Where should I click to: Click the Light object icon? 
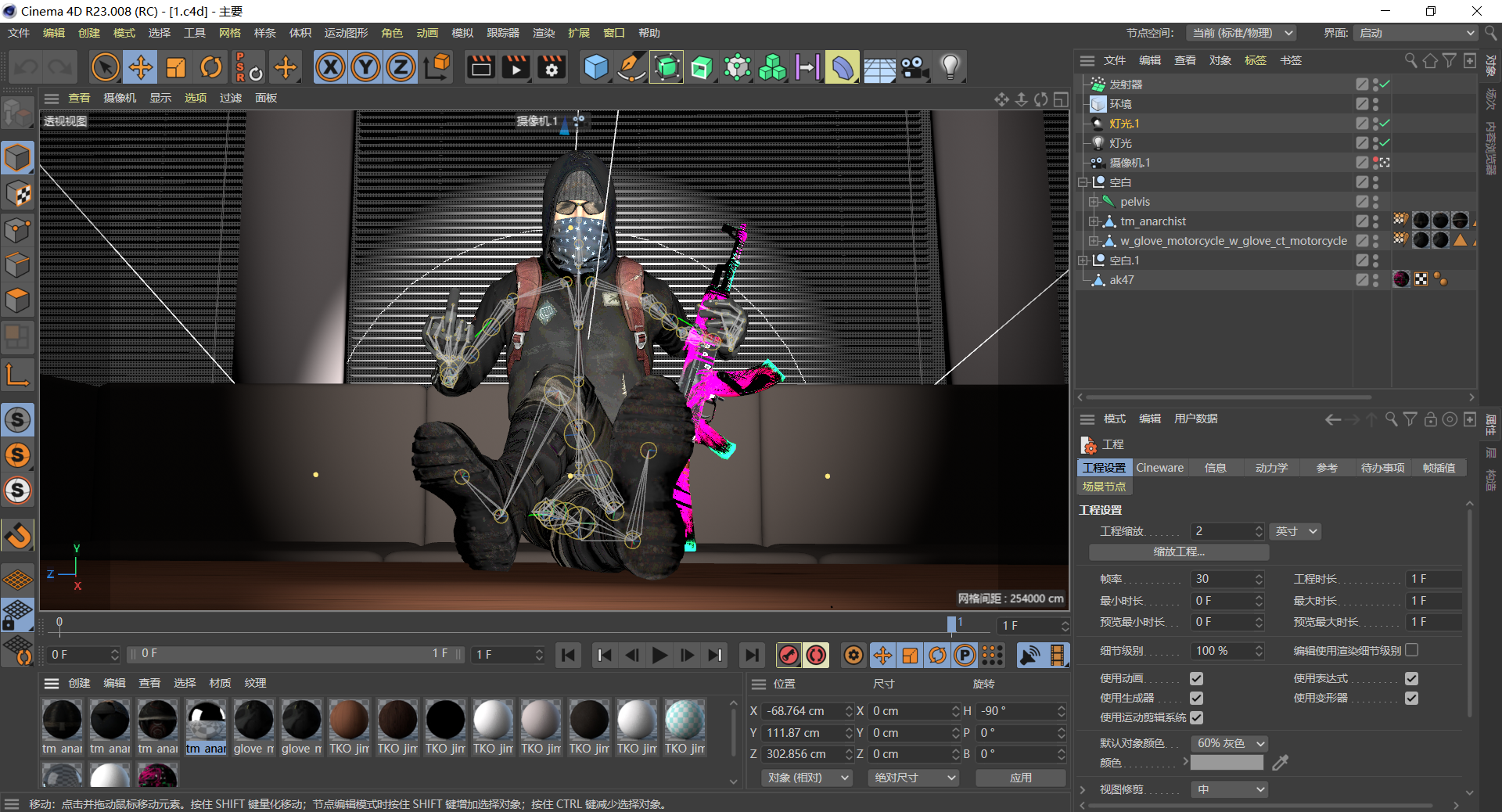pos(950,67)
